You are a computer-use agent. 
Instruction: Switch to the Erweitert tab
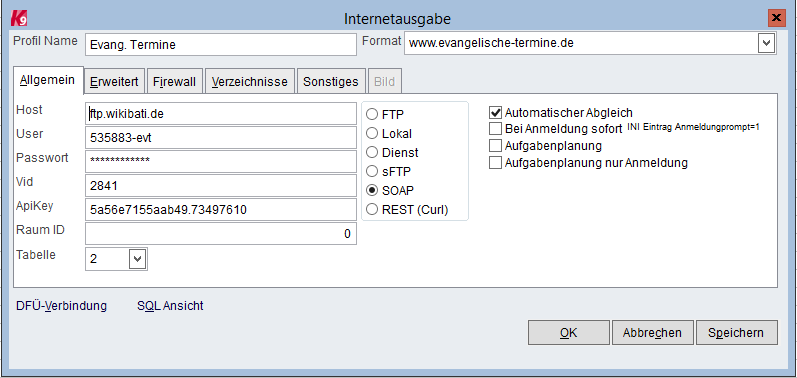pyautogui.click(x=114, y=82)
